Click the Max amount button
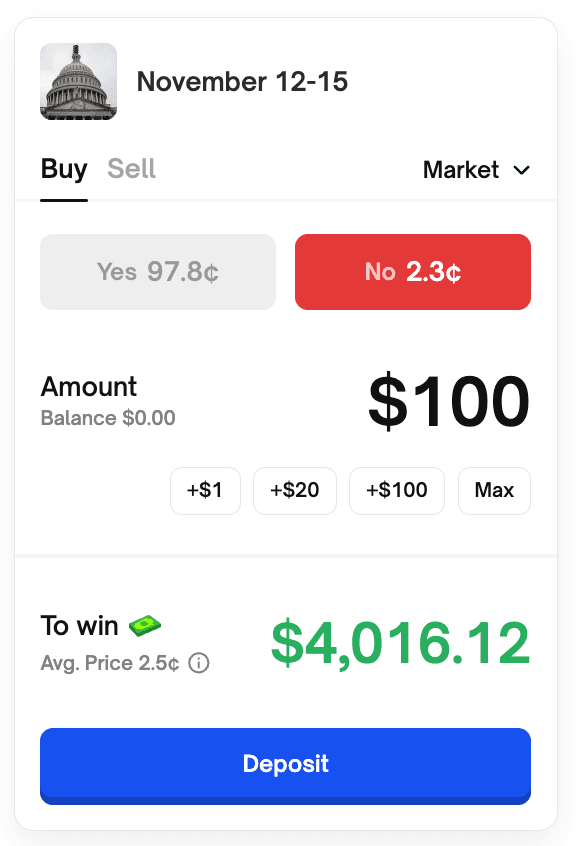This screenshot has height=846, width=576. tap(494, 490)
